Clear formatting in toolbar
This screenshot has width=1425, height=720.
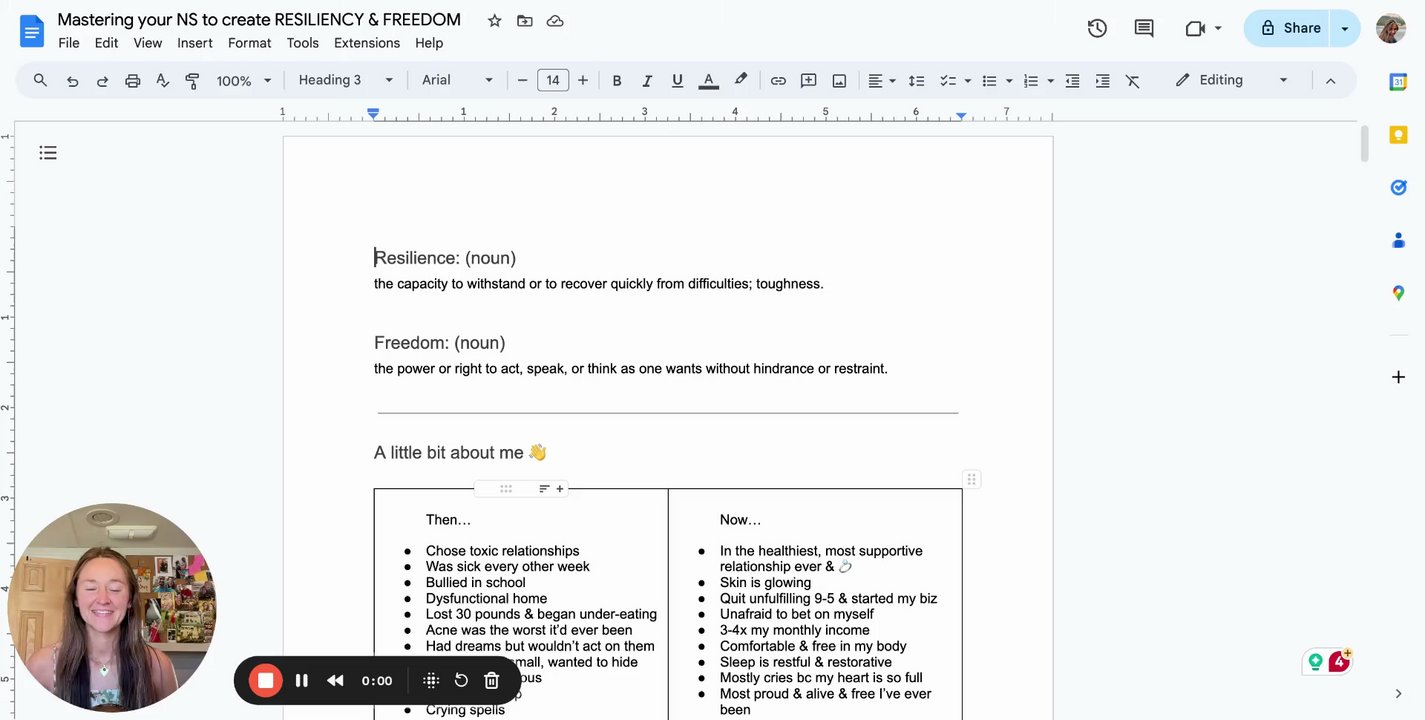tap(1132, 80)
